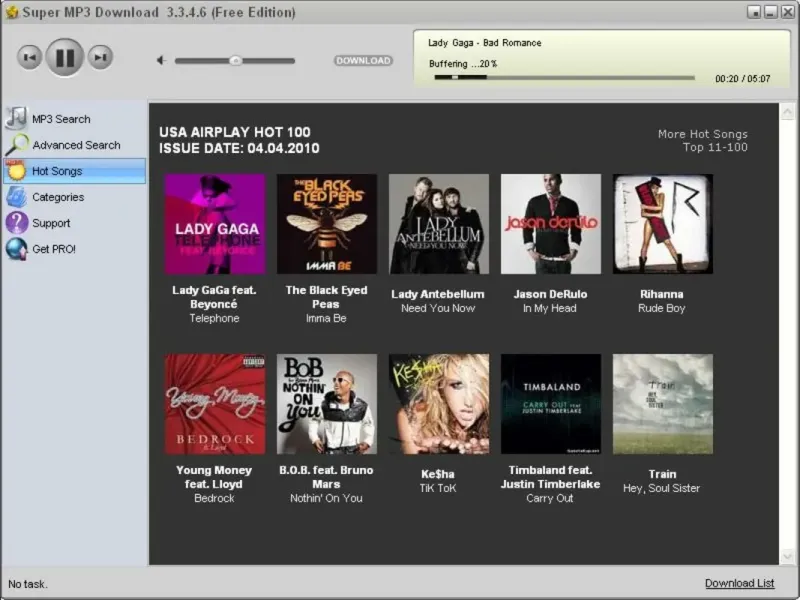
Task: Click 'Lady Gaga - Bad Romance' now-playing title
Action: (x=485, y=43)
